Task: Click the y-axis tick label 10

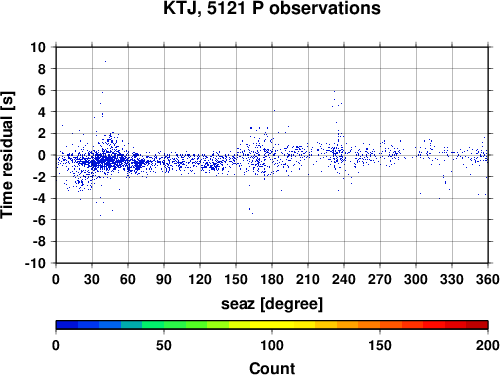Action: [38, 47]
